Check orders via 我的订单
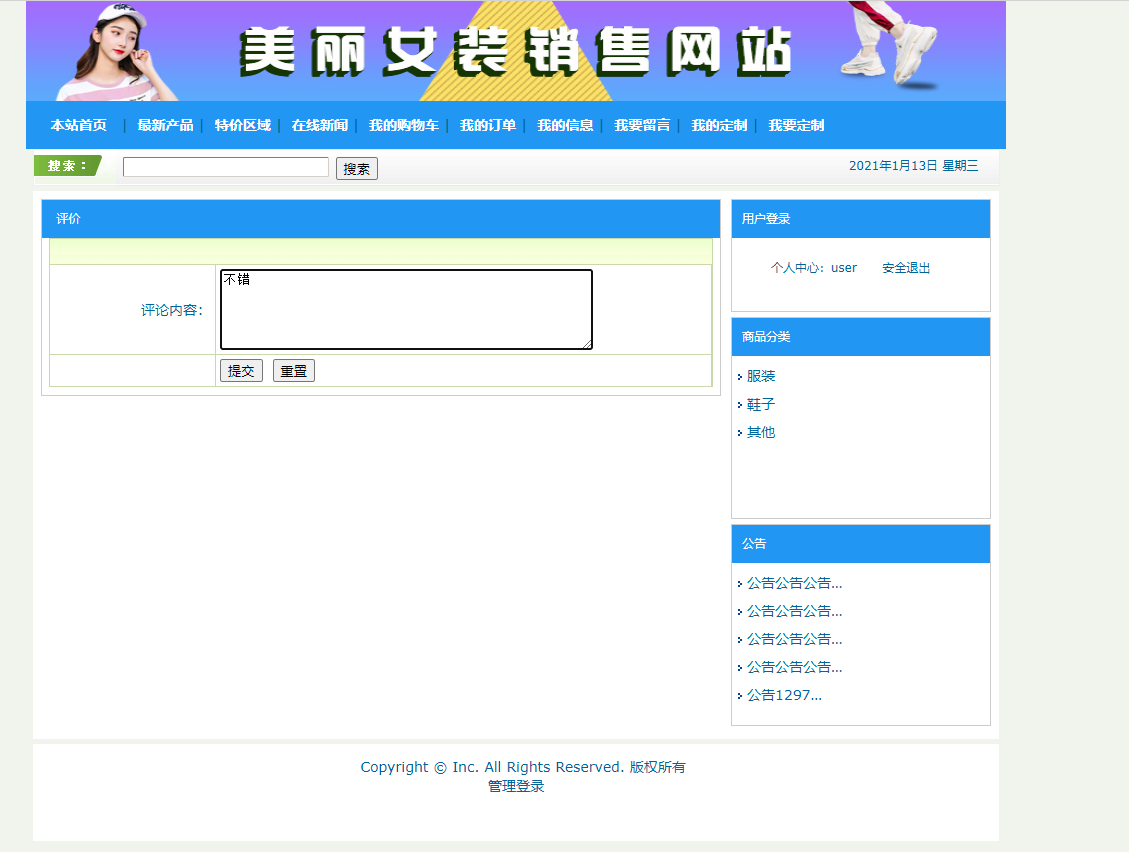The image size is (1129, 852). coord(488,125)
